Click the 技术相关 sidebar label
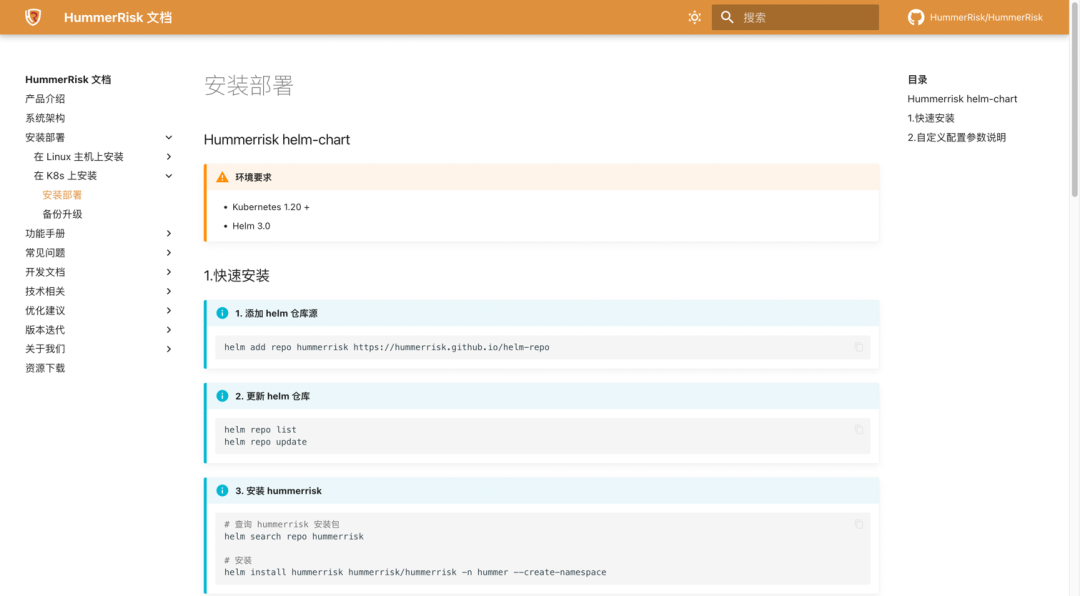Viewport: 1080px width, 596px height. [x=45, y=291]
